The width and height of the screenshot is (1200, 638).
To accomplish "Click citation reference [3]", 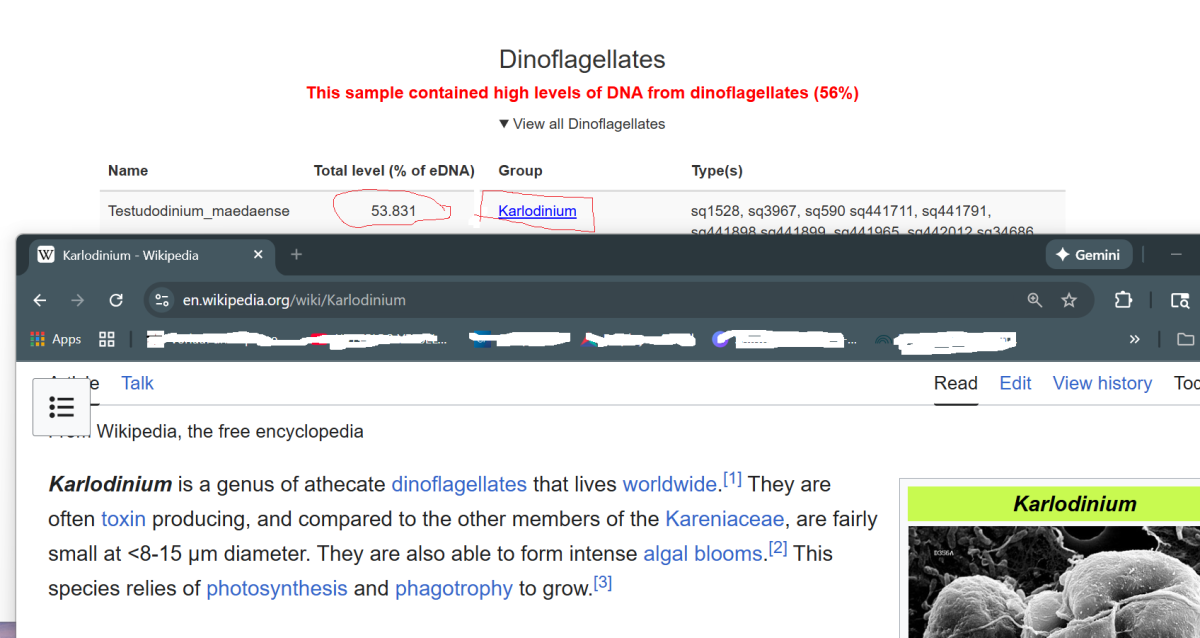I will click(x=603, y=582).
